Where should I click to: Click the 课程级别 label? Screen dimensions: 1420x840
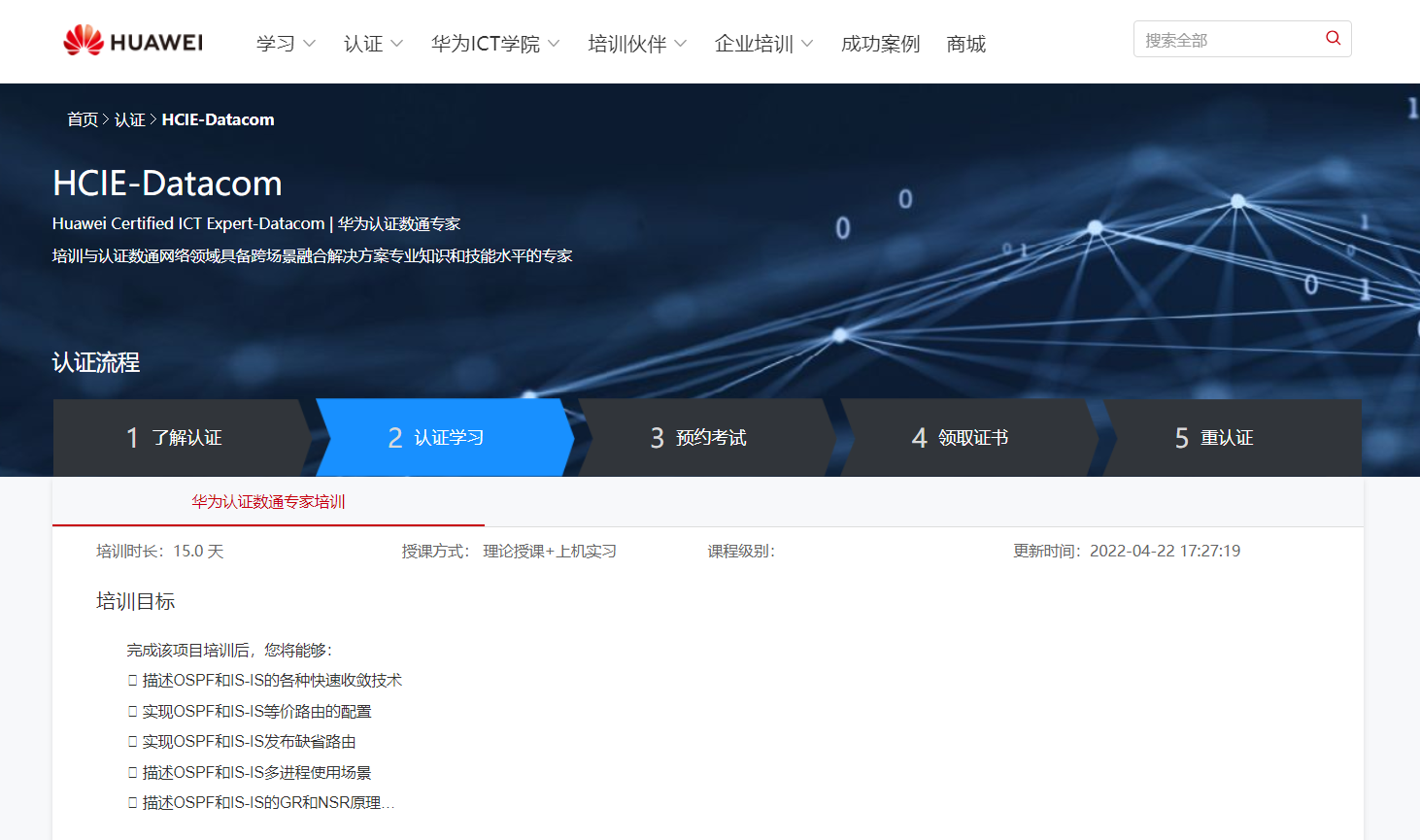tap(741, 551)
